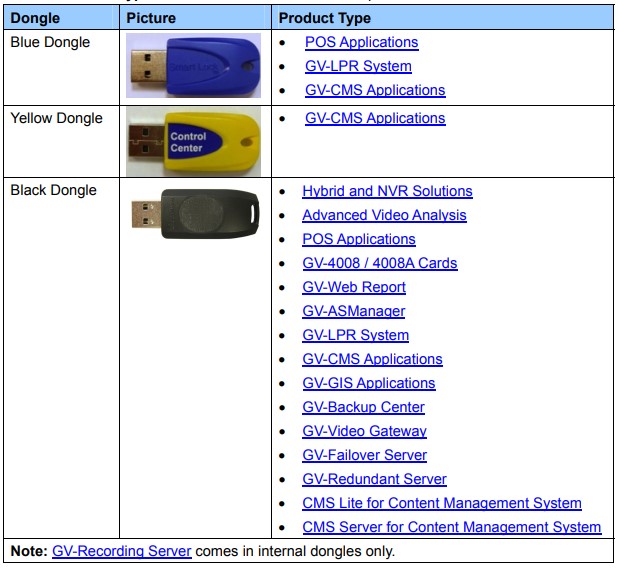Open POS Applications link under Black Dongle
Screen dimensions: 618x568
point(359,239)
